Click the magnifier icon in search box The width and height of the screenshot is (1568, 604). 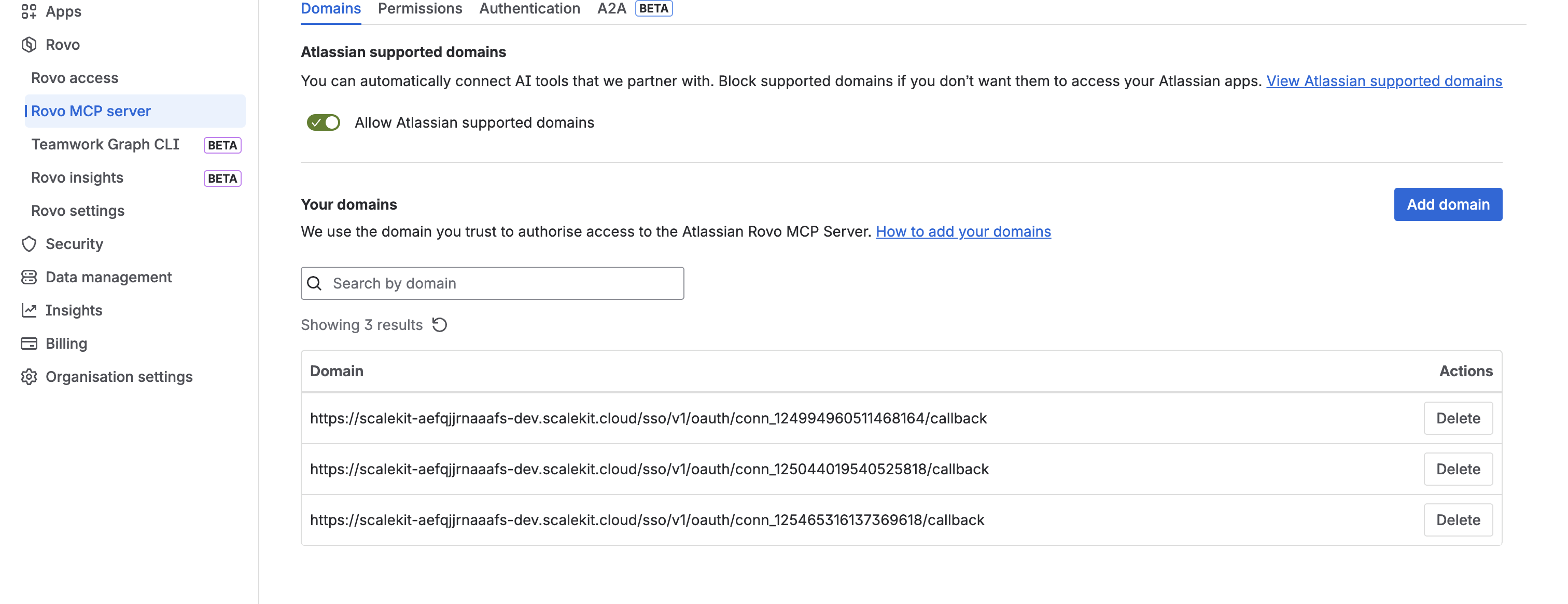click(x=314, y=283)
